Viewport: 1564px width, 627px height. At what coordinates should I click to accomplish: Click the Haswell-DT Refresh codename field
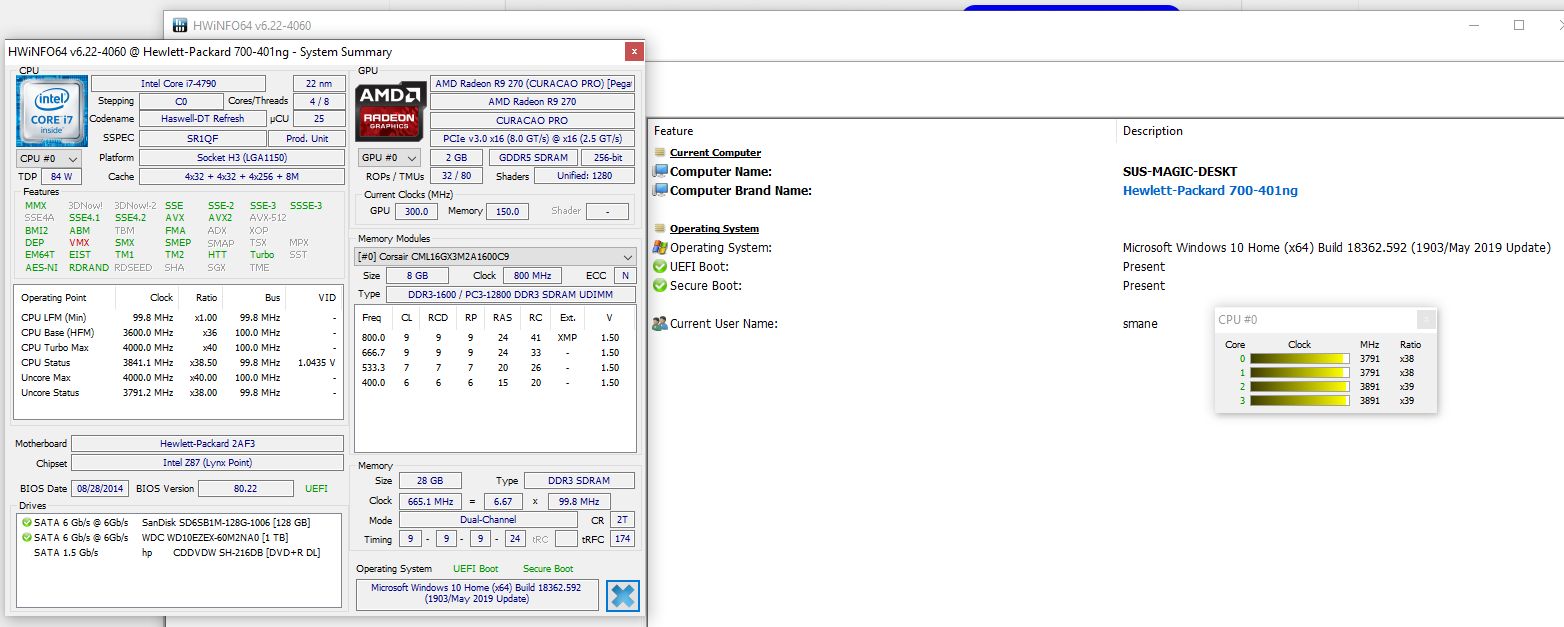(203, 119)
